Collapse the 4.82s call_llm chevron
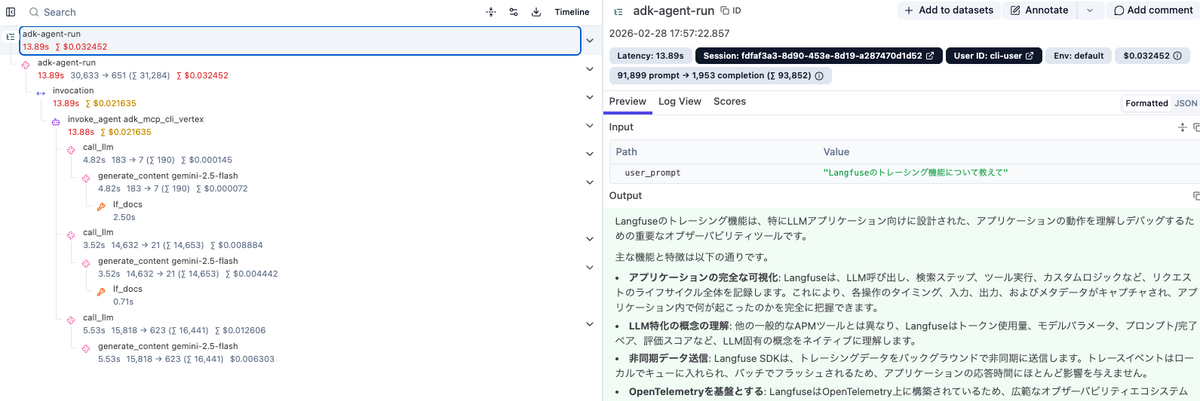The width and height of the screenshot is (1200, 401). coord(589,154)
